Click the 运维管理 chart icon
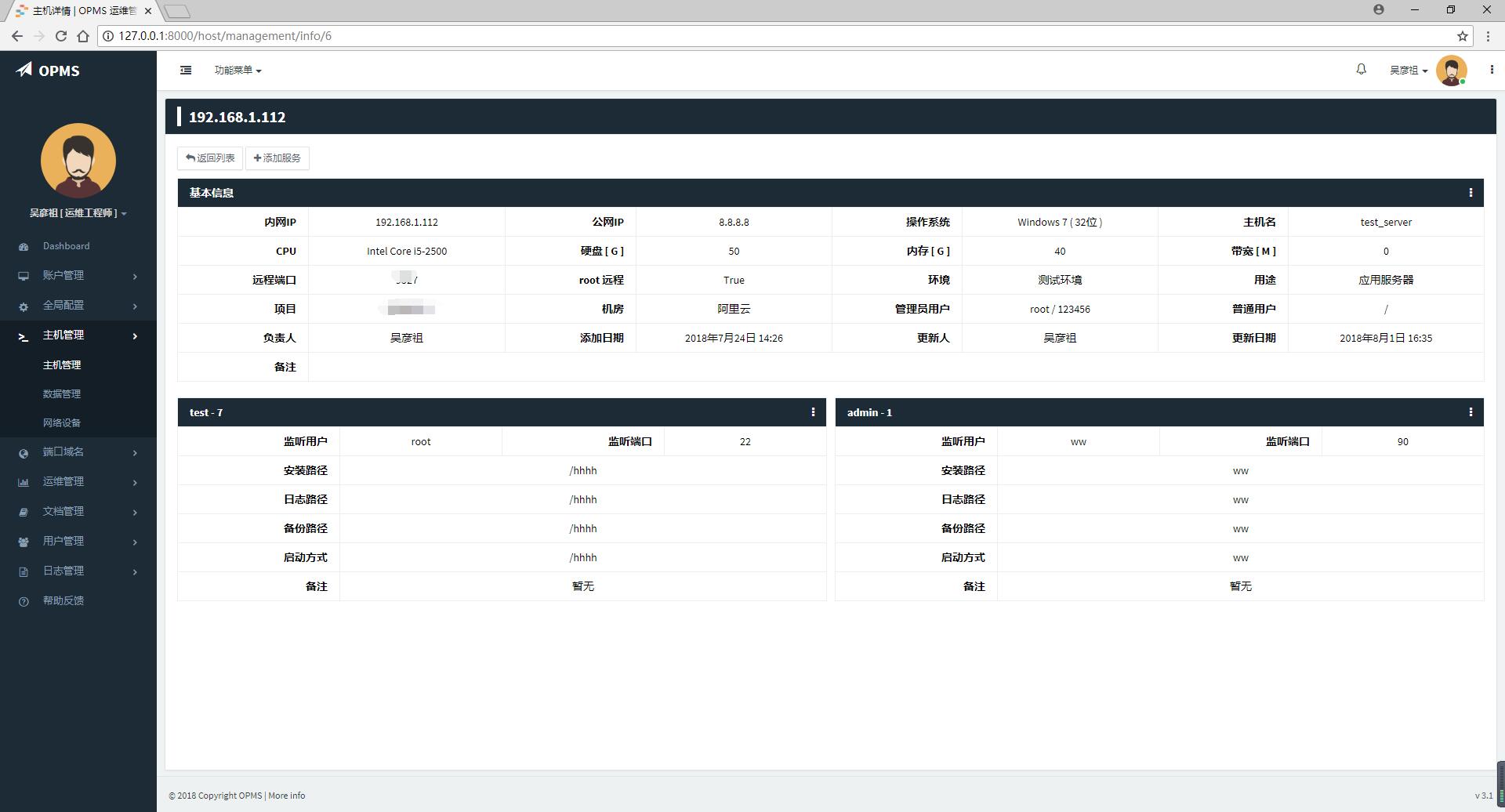Screen dimensions: 1505x812 coord(24,483)
